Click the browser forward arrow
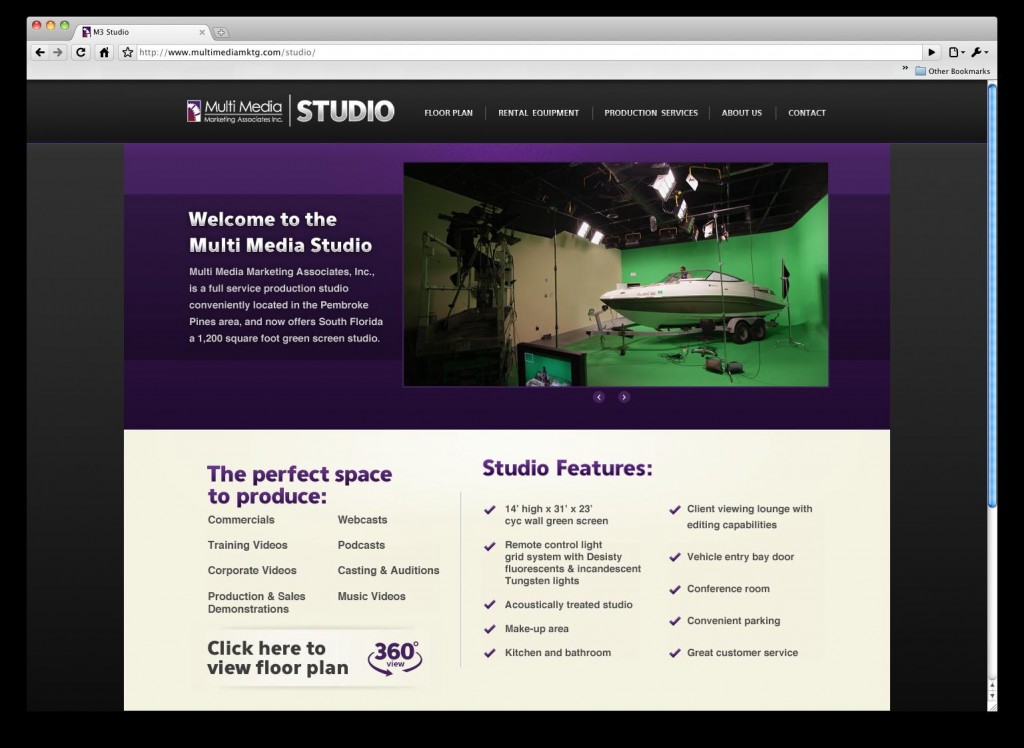 (58, 52)
